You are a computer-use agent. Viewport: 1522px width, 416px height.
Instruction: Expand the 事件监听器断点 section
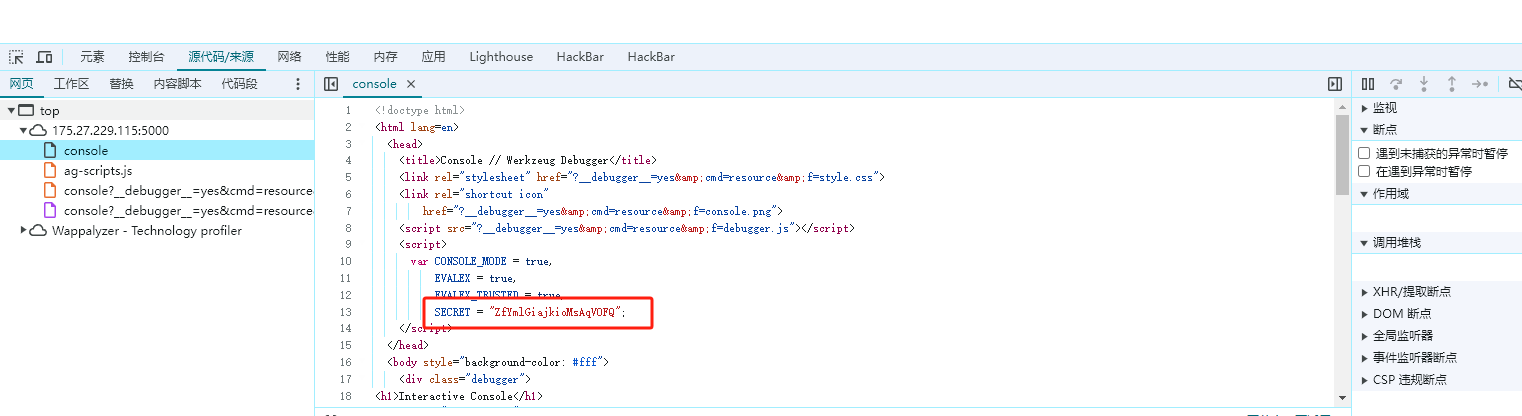[x=1364, y=358]
